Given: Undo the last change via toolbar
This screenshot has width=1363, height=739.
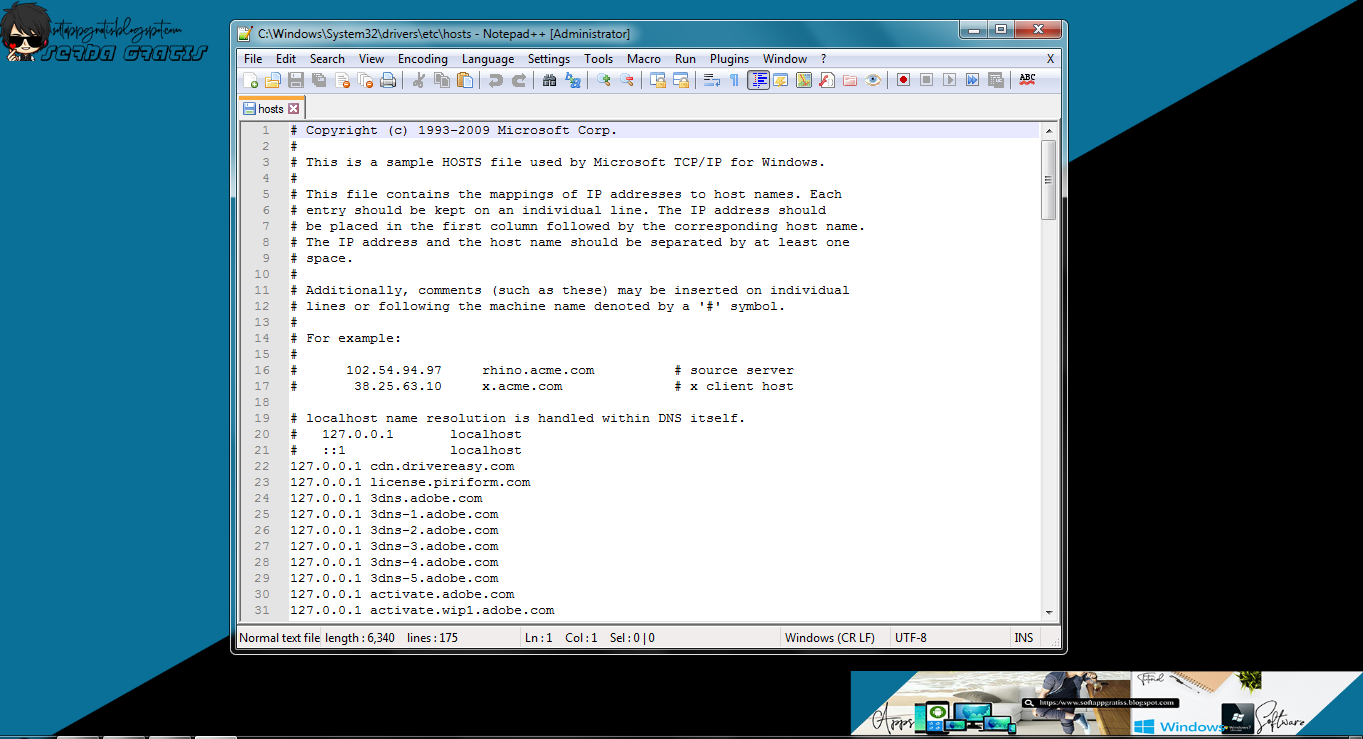Looking at the screenshot, I should (495, 80).
